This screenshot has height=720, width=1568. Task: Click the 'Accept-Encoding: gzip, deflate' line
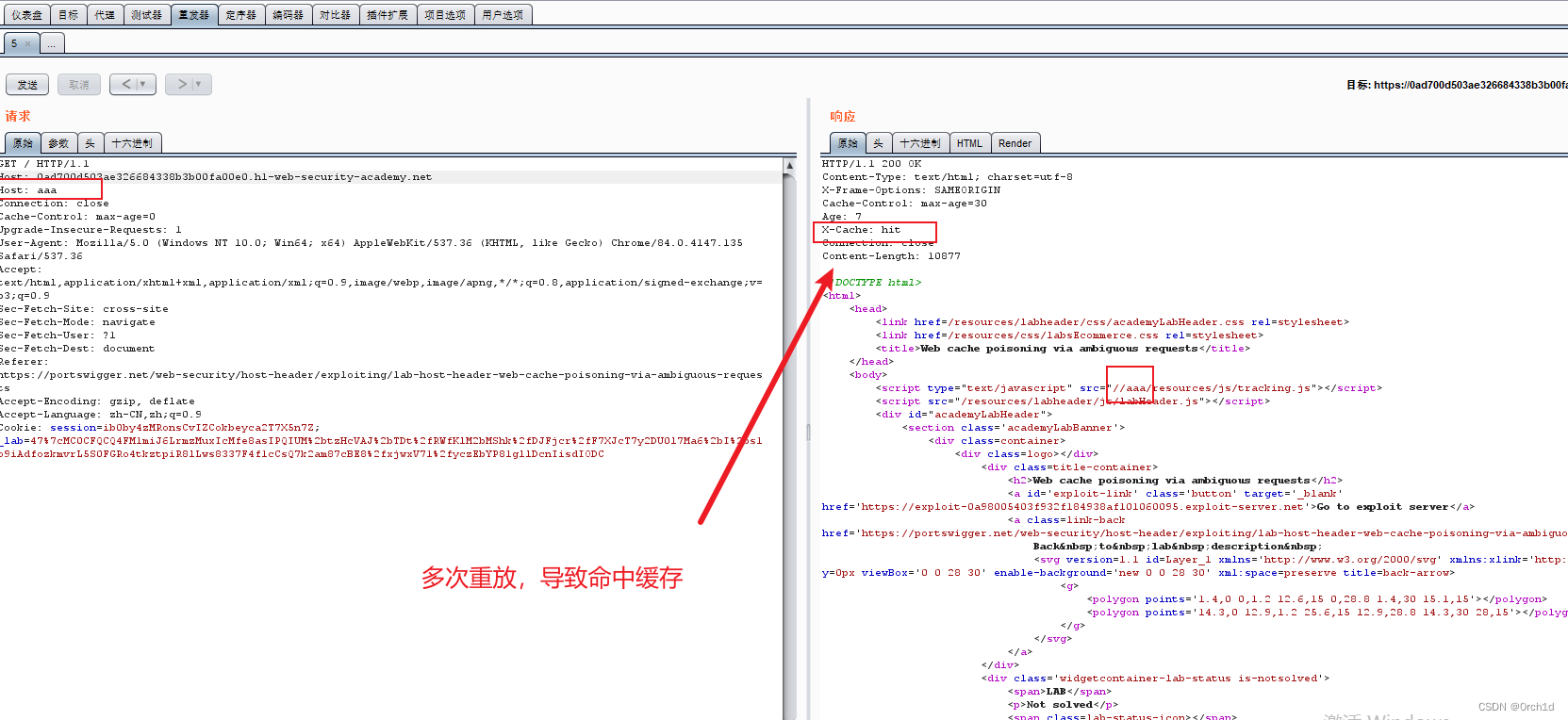pos(97,401)
